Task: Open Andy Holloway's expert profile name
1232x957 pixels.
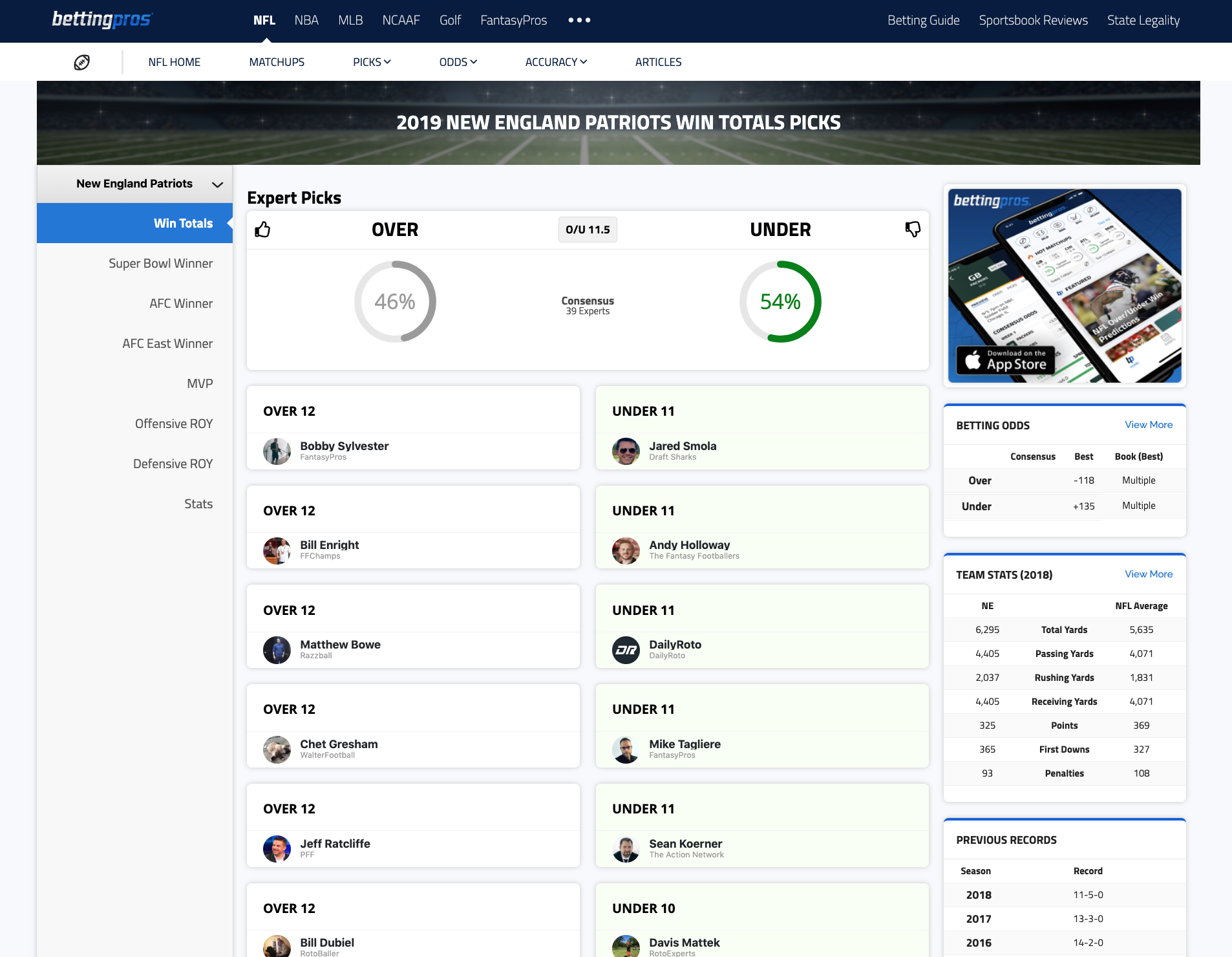Action: pos(690,545)
